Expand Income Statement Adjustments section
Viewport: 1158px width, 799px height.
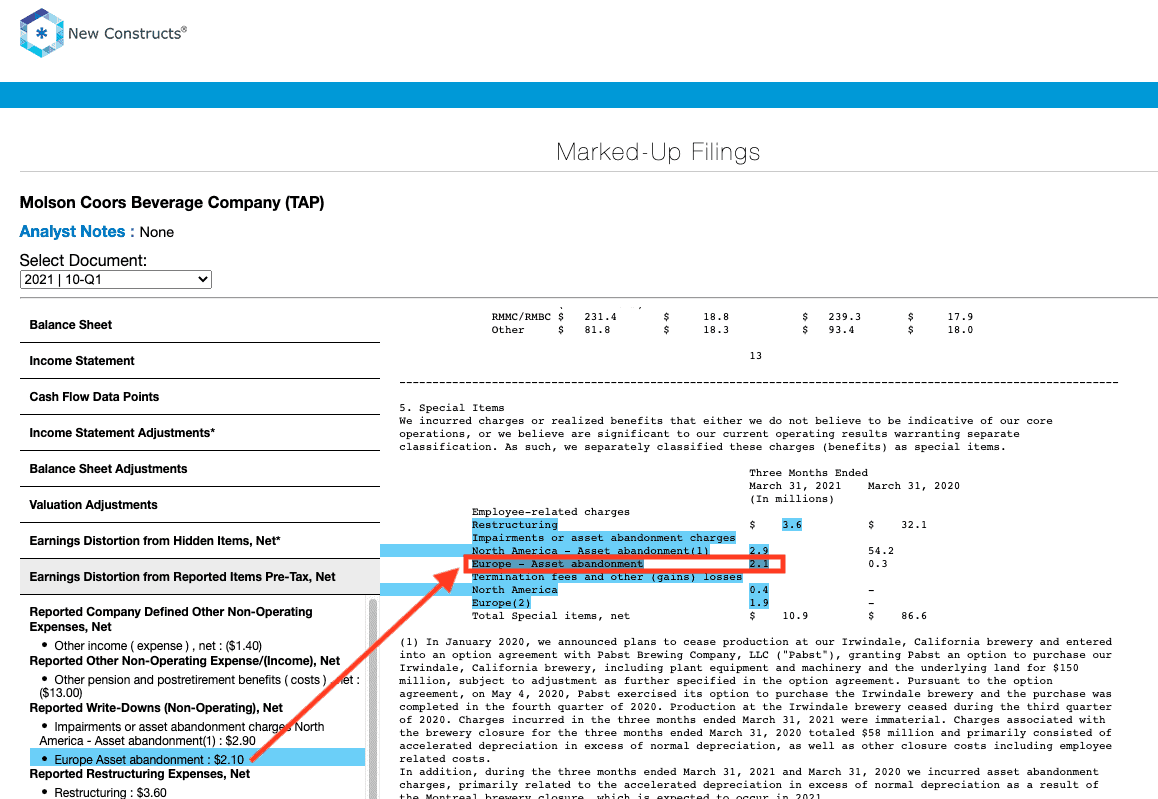199,433
